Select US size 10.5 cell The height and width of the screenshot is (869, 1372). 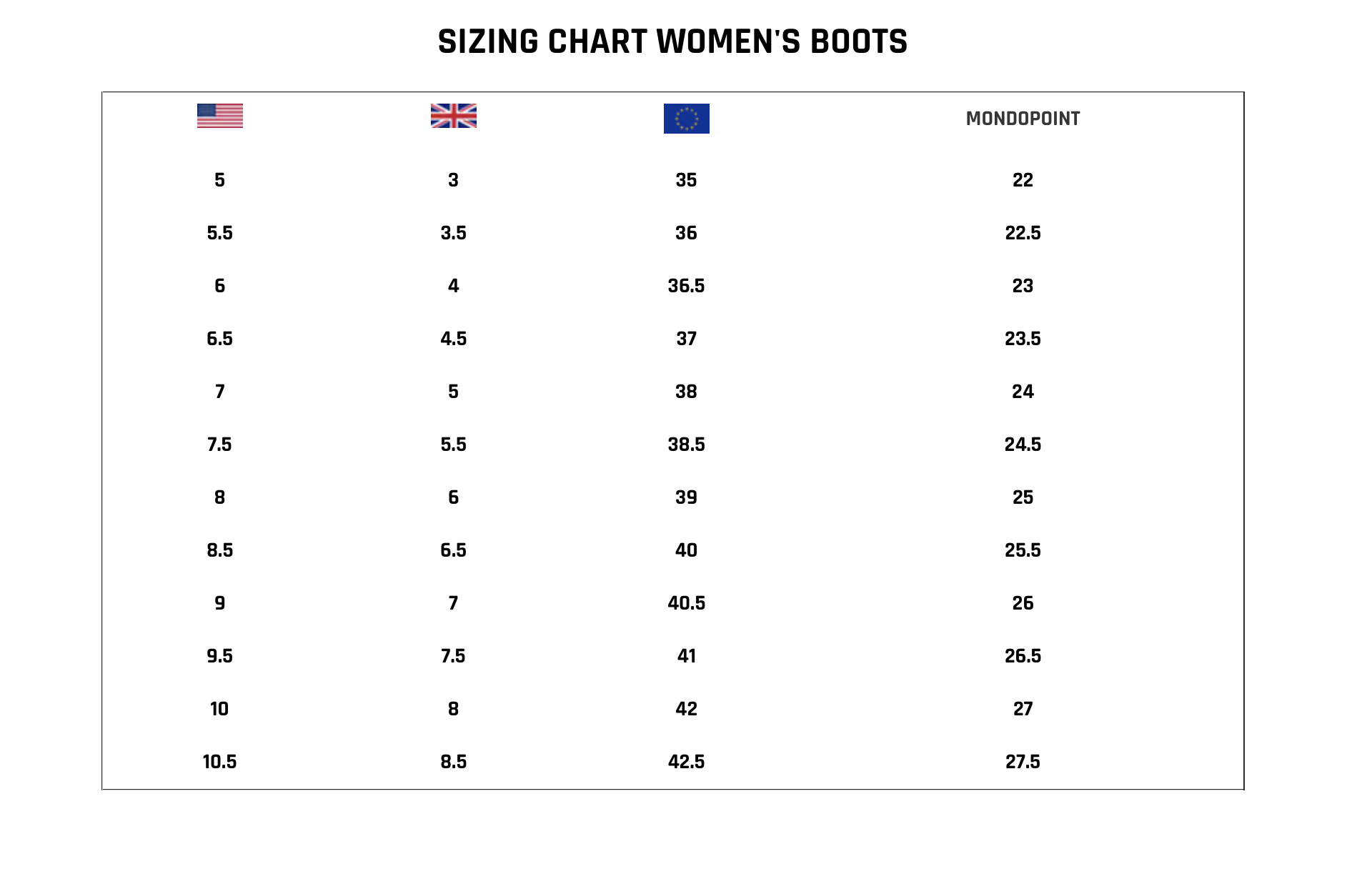tap(220, 762)
